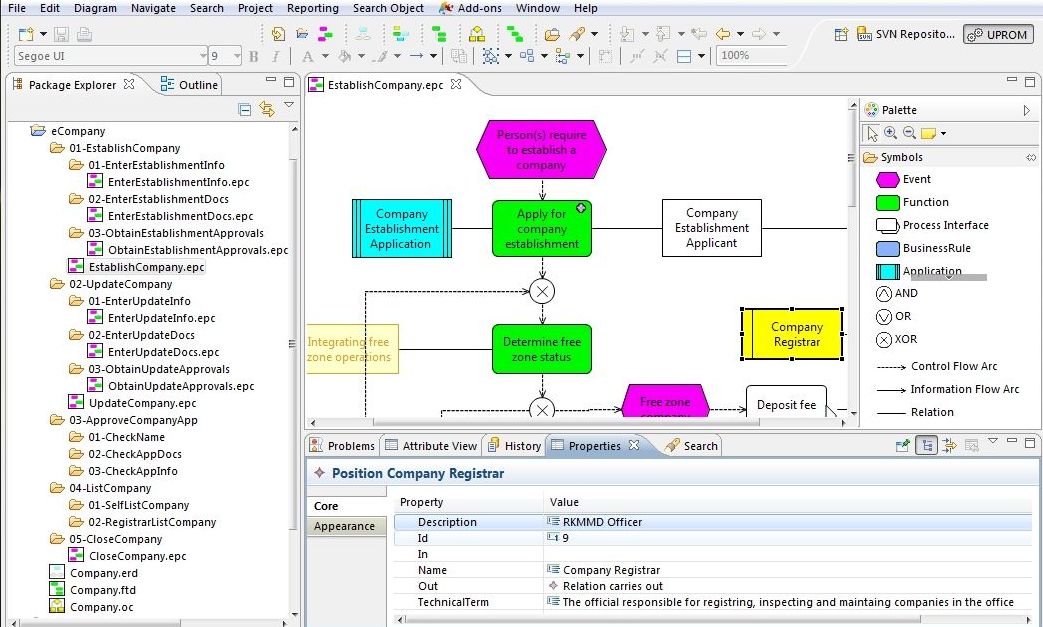Image resolution: width=1043 pixels, height=627 pixels.
Task: Toggle Link with Editor in Package Explorer
Action: pyautogui.click(x=267, y=110)
